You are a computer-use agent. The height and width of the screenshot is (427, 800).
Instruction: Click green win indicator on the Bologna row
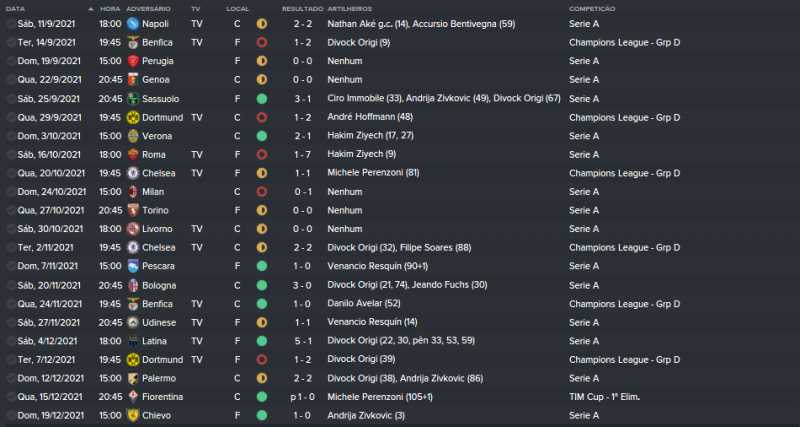click(262, 286)
